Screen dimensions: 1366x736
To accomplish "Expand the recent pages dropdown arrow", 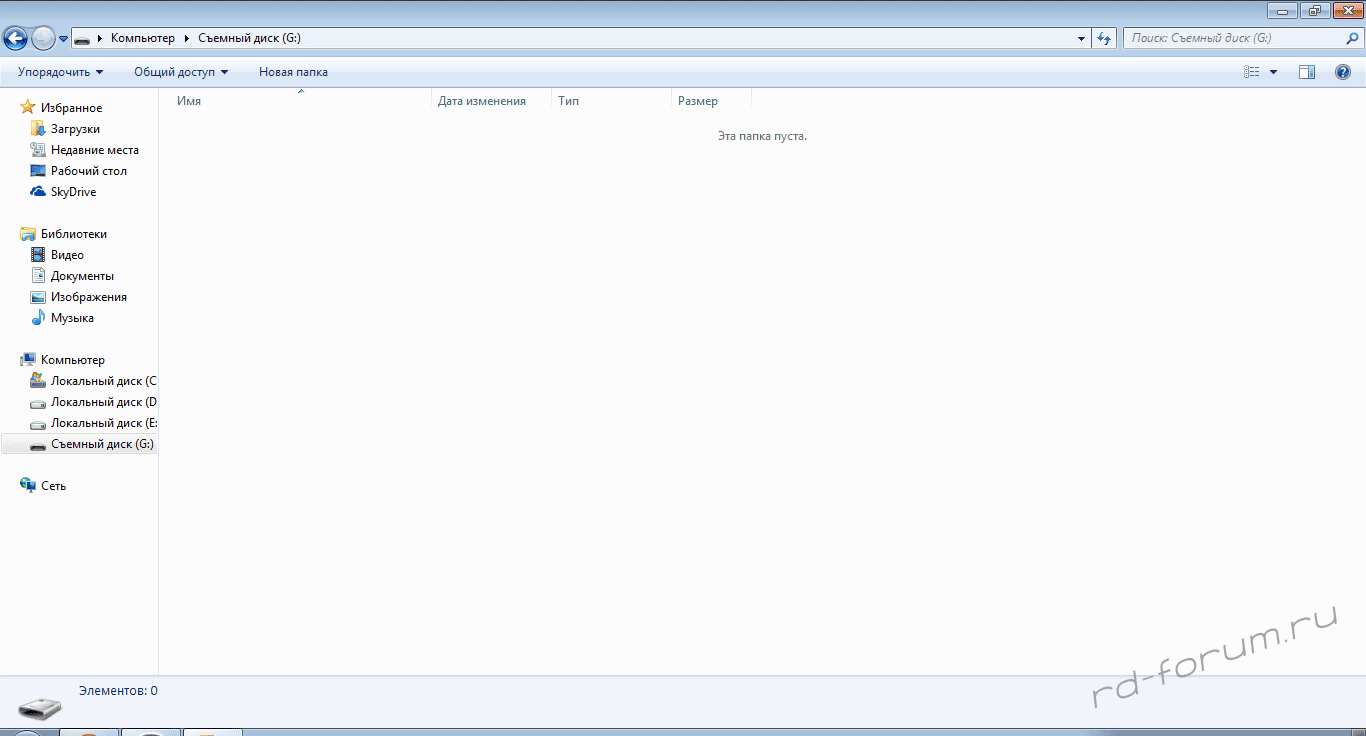I will tap(64, 39).
